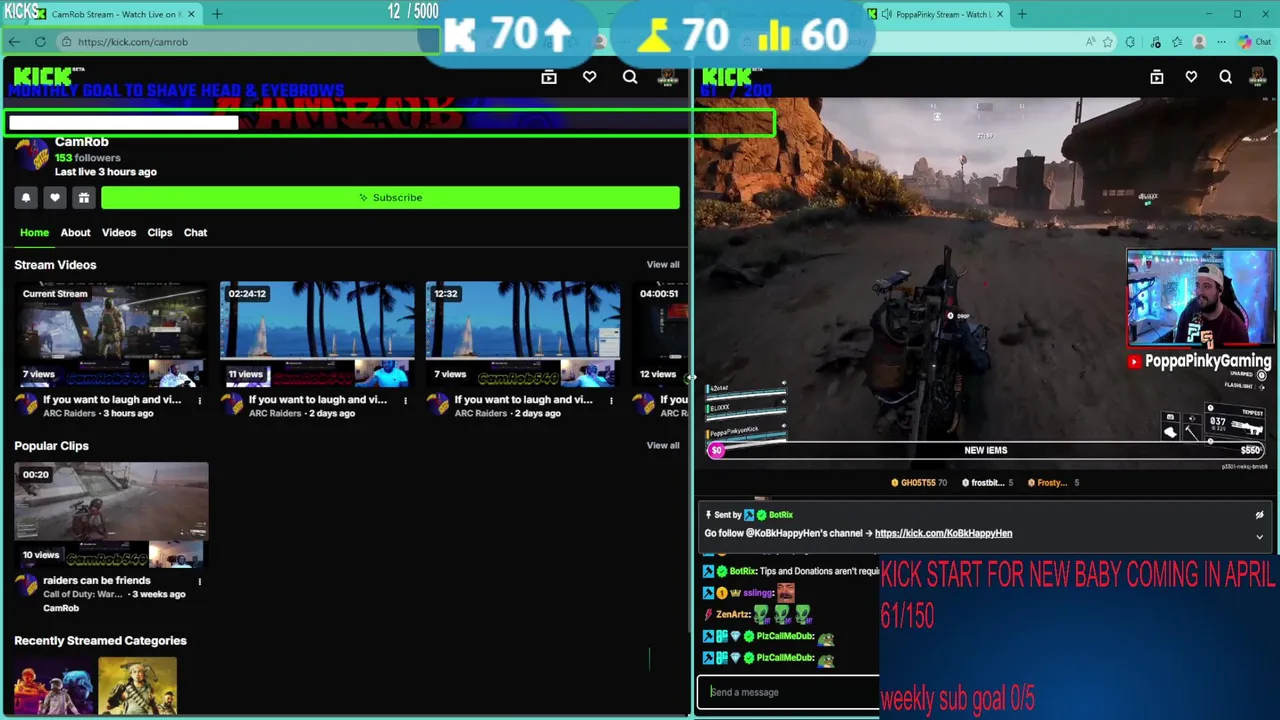1280x720 pixels.
Task: Open options for the raiders can be friends clip
Action: (x=199, y=581)
